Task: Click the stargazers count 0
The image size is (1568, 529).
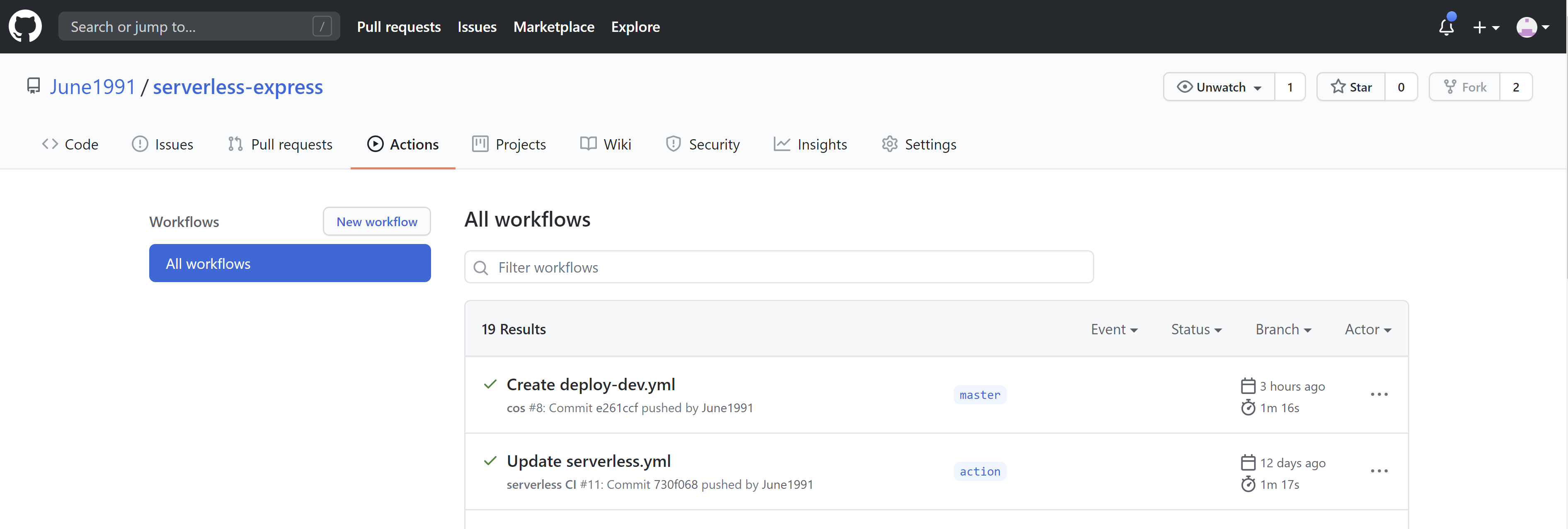Action: tap(1401, 87)
